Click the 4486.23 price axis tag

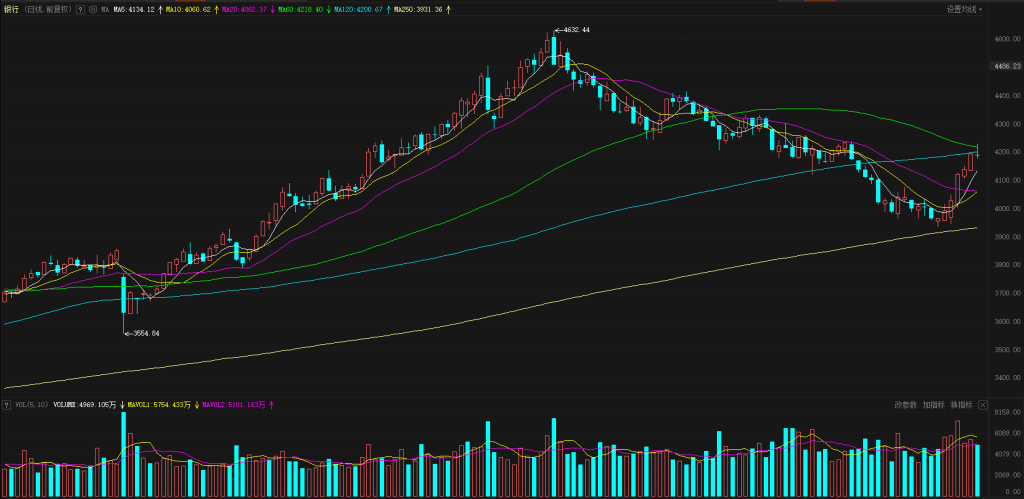[x=1004, y=66]
